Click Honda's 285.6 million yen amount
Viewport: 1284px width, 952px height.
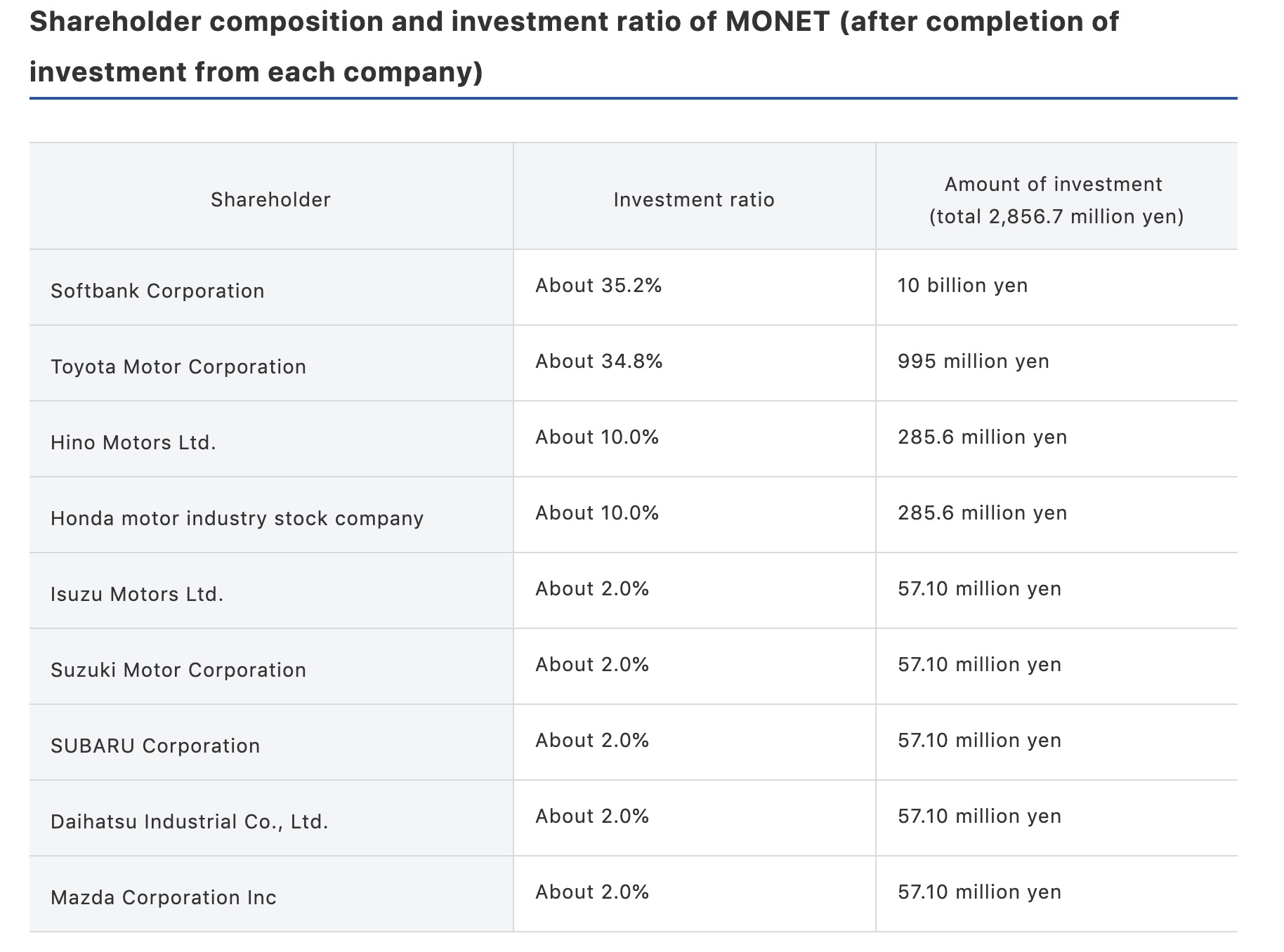pyautogui.click(x=982, y=513)
